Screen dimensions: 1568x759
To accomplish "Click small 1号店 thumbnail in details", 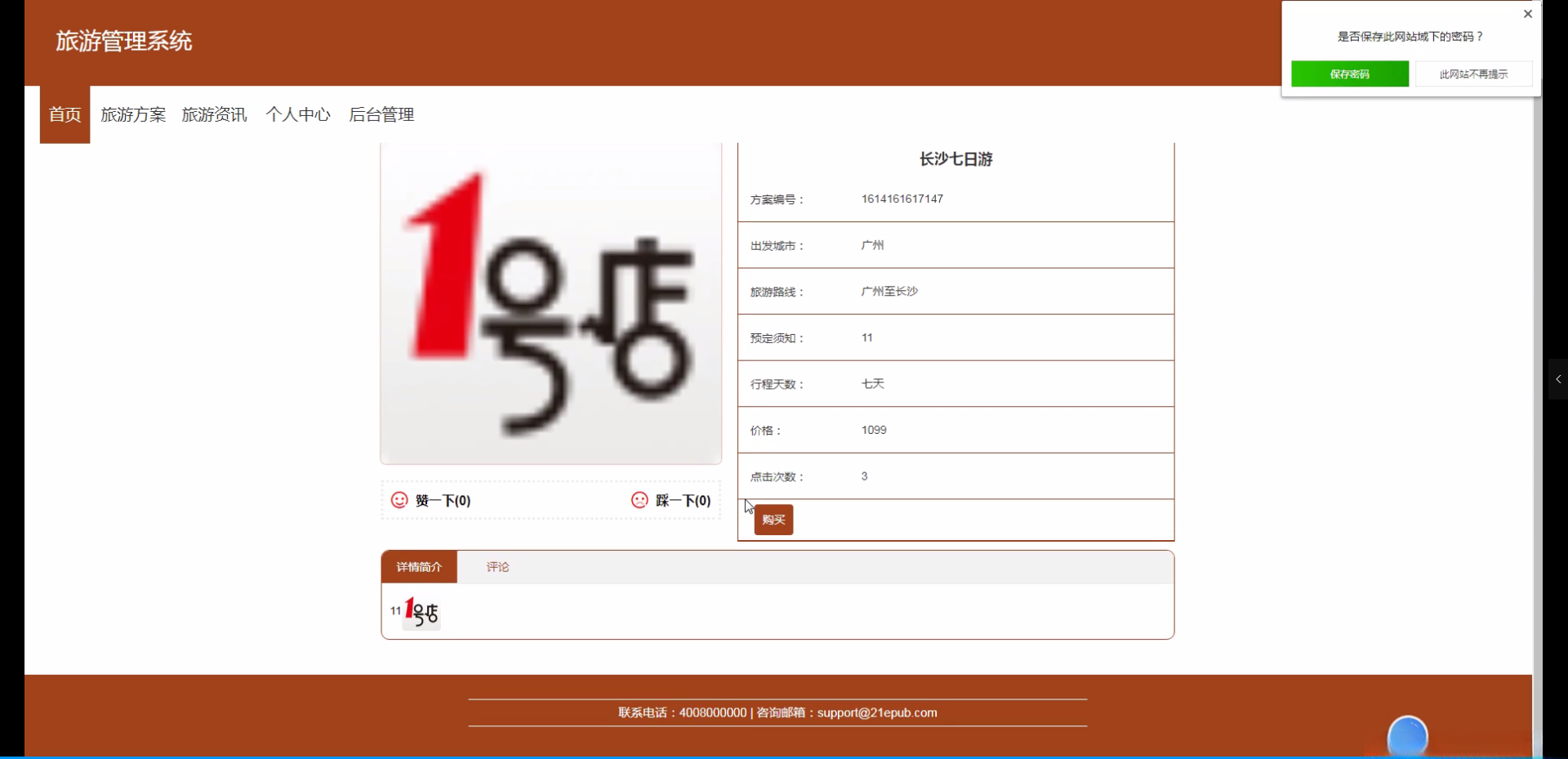I will click(422, 612).
